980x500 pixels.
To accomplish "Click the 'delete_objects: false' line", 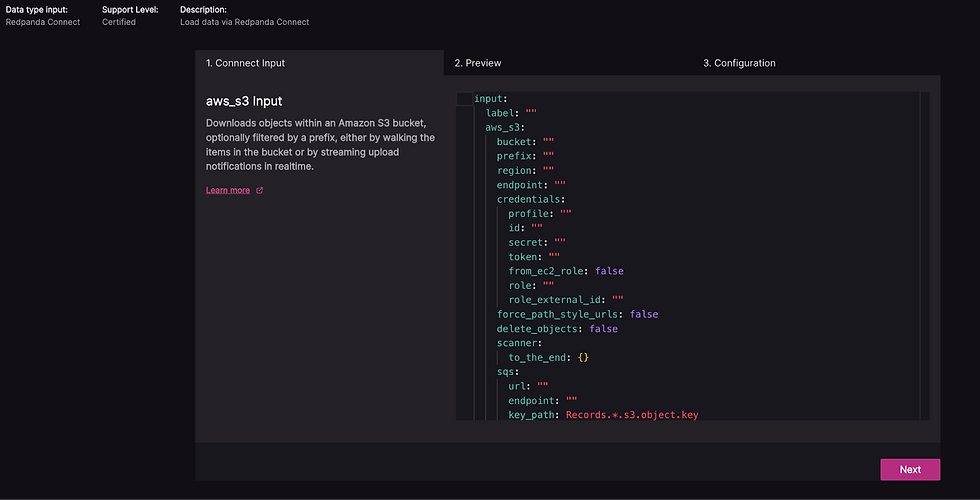I will click(557, 329).
